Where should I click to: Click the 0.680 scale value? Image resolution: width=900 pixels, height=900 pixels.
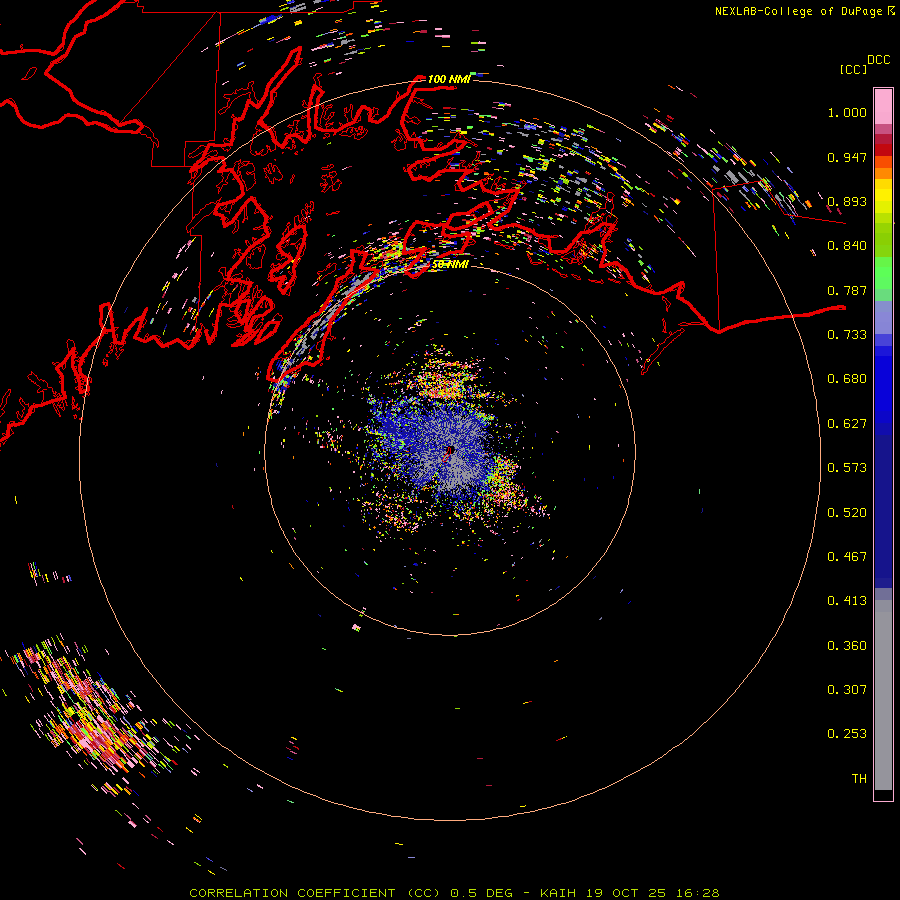[x=847, y=379]
